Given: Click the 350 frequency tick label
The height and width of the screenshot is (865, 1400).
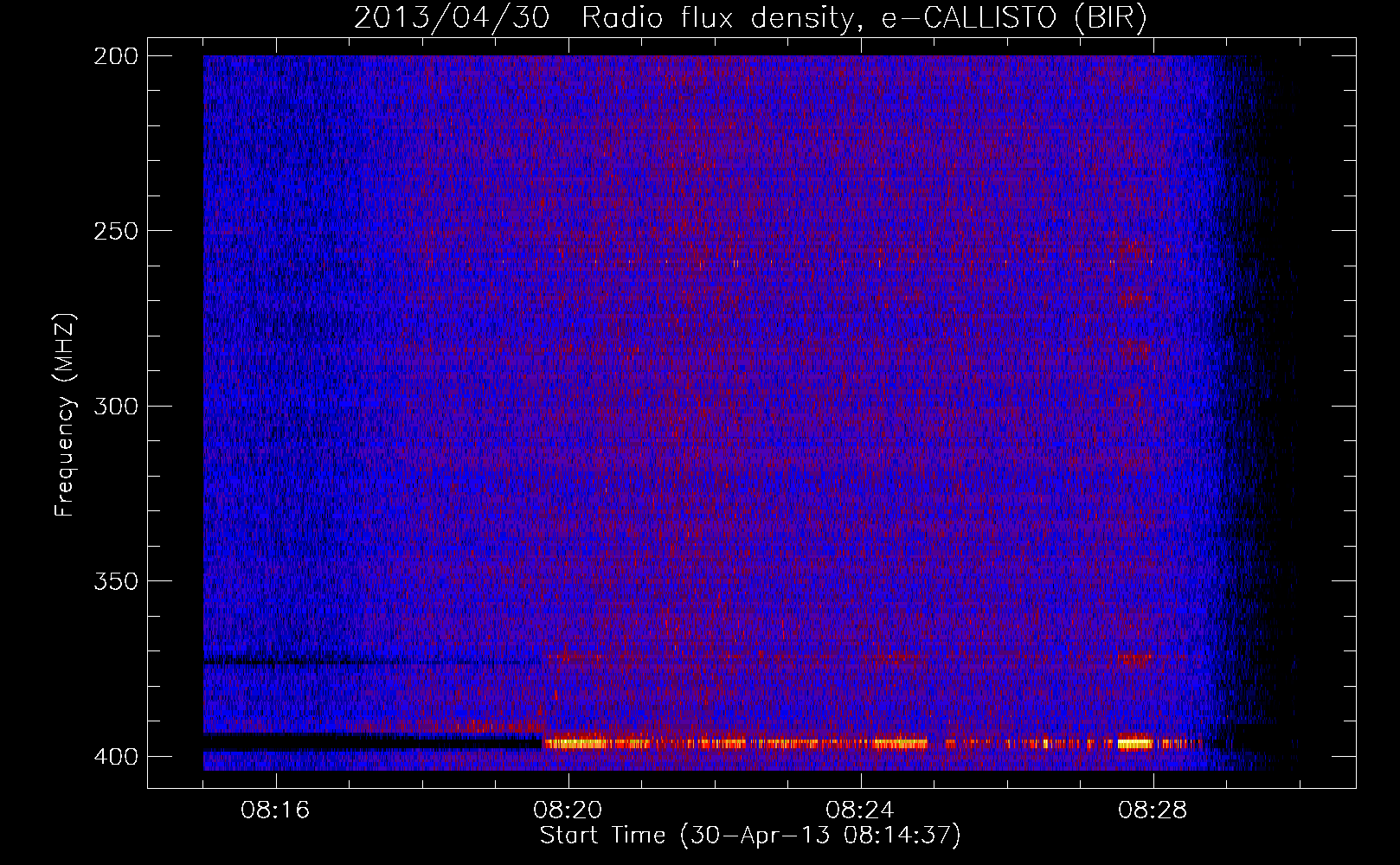Looking at the screenshot, I should (115, 580).
